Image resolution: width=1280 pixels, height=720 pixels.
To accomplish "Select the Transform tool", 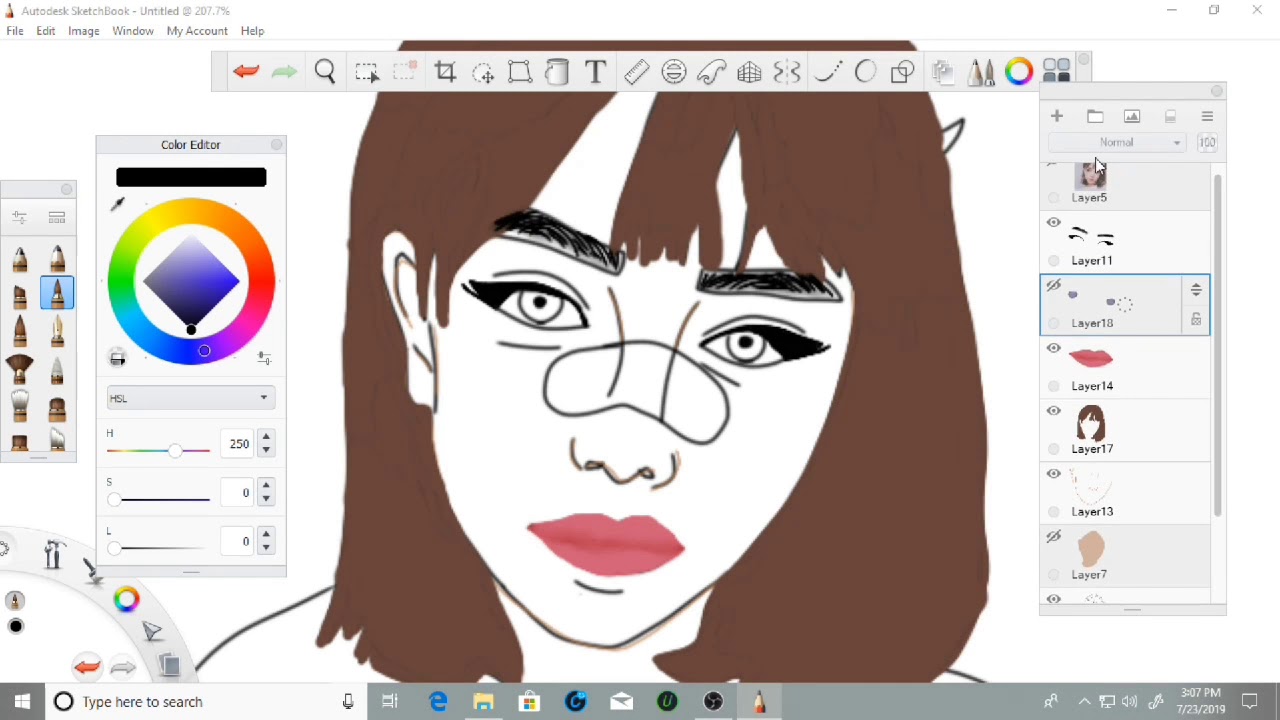I will point(520,72).
